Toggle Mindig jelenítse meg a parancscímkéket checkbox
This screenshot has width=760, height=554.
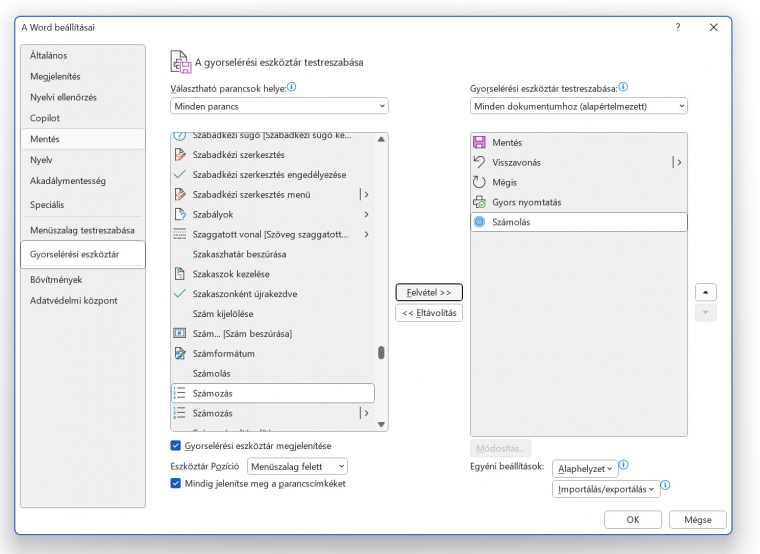(x=175, y=483)
